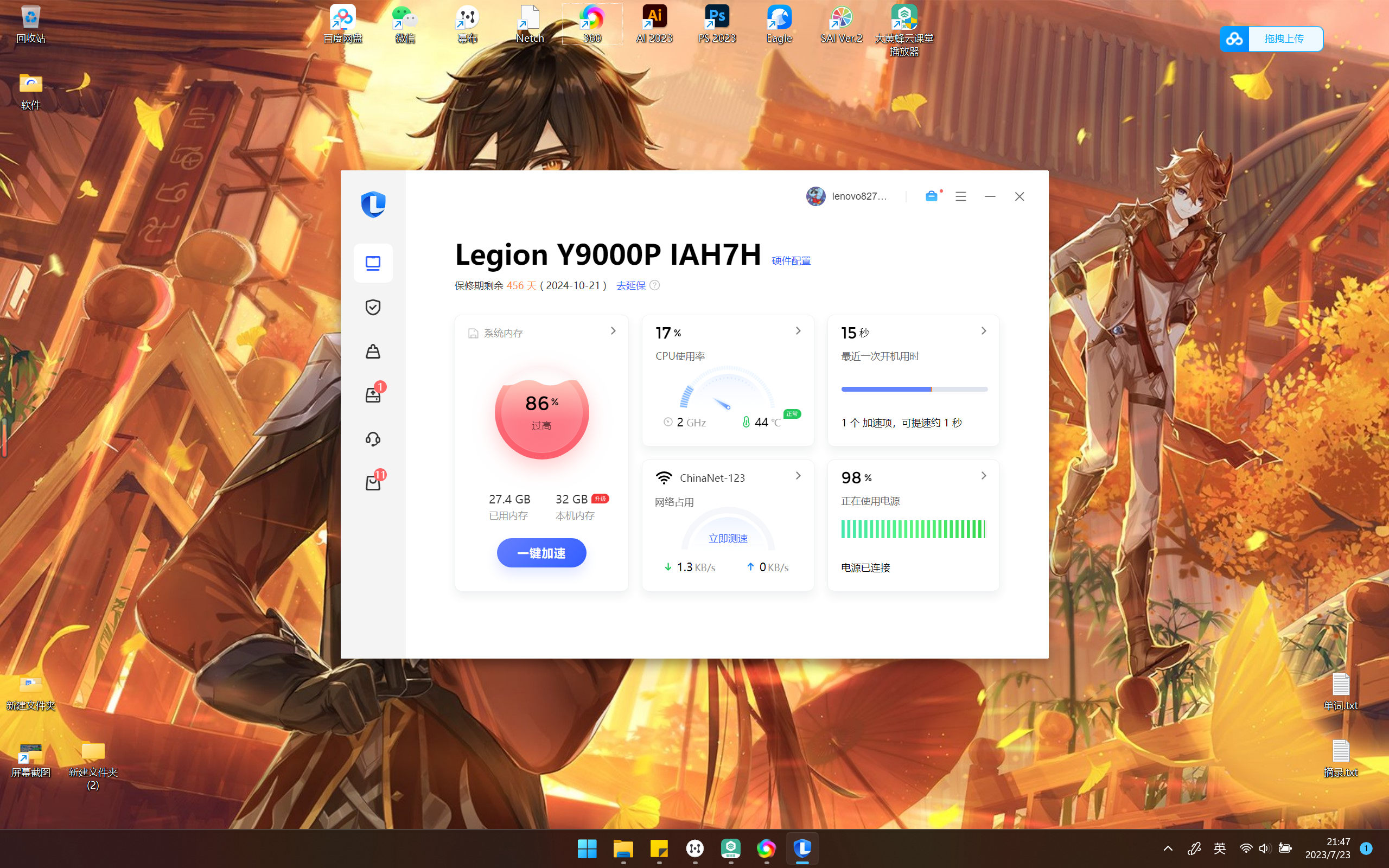Screen dimensions: 1389x868
Task: Click the warranty help question mark icon
Action: pyautogui.click(x=654, y=285)
